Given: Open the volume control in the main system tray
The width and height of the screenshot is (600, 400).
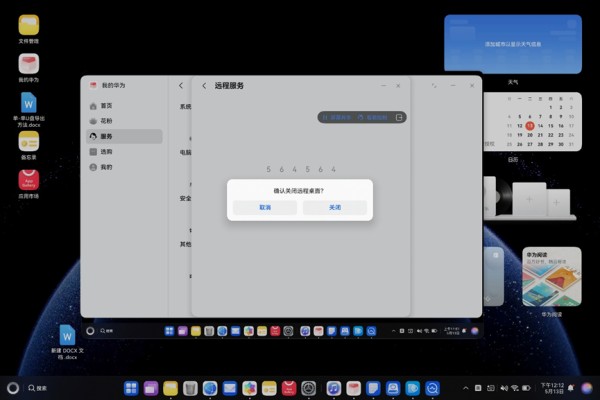Looking at the screenshot, I should point(504,388).
